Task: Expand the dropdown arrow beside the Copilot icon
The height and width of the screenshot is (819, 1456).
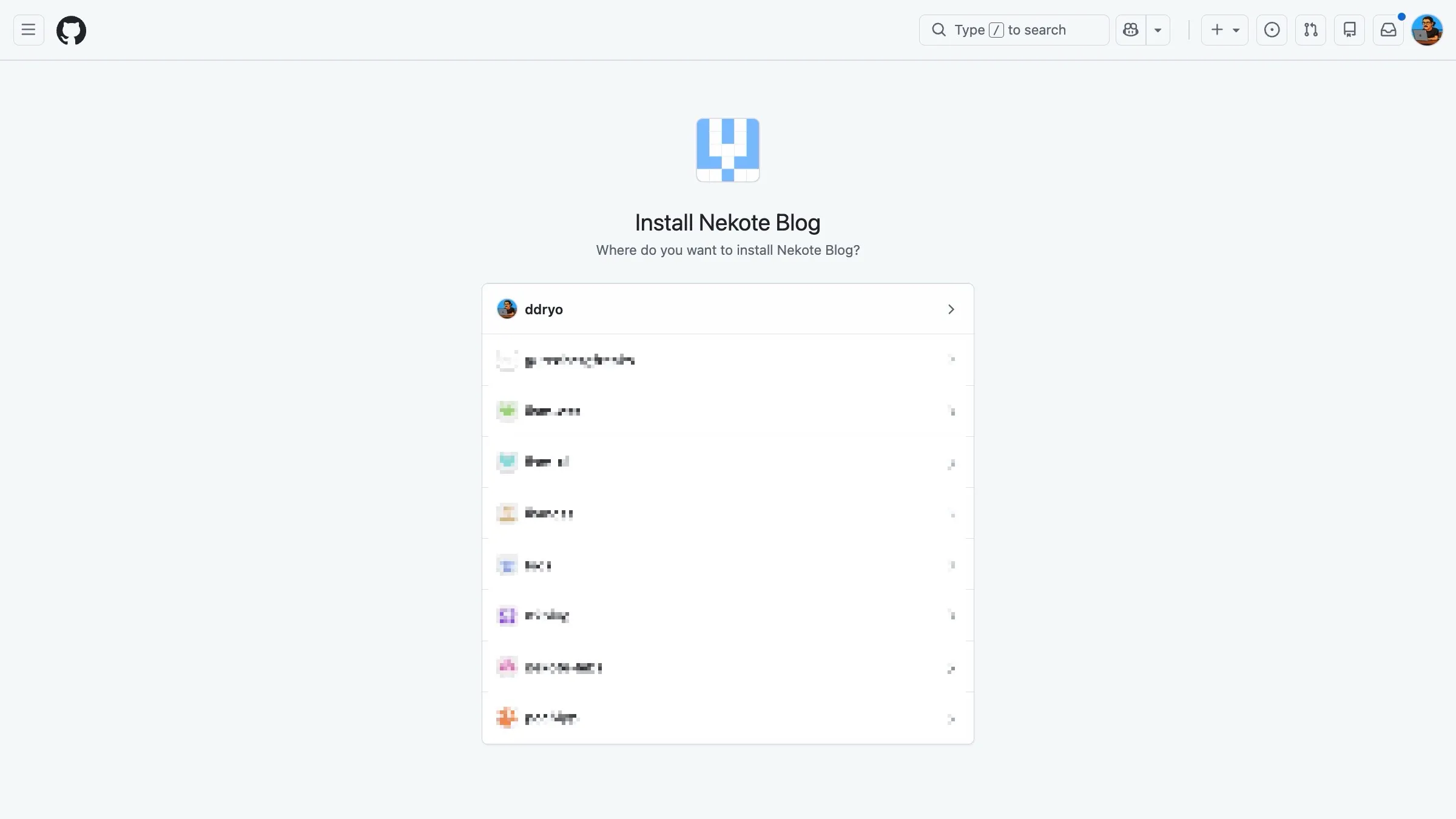Action: click(x=1158, y=30)
